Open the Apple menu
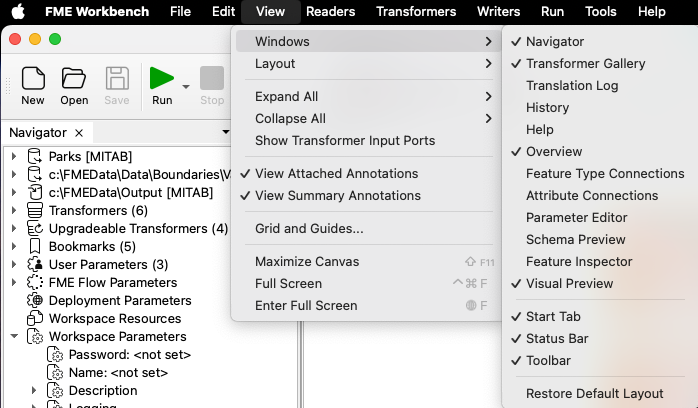The image size is (698, 408). coord(18,12)
